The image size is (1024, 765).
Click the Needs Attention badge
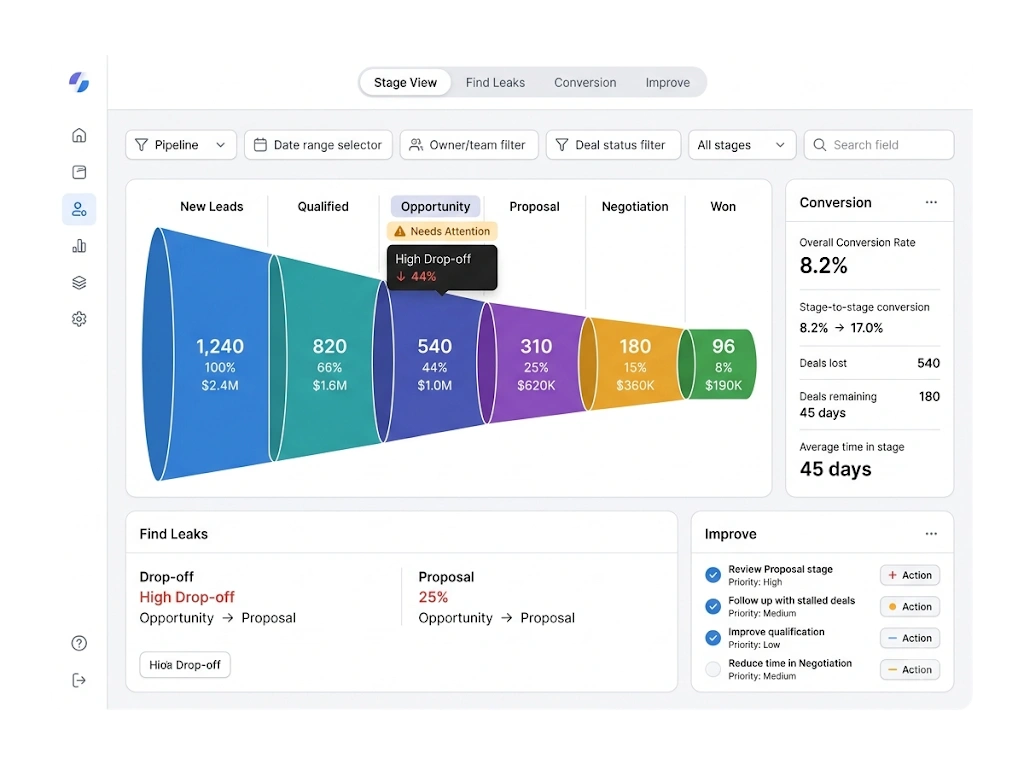(x=442, y=231)
